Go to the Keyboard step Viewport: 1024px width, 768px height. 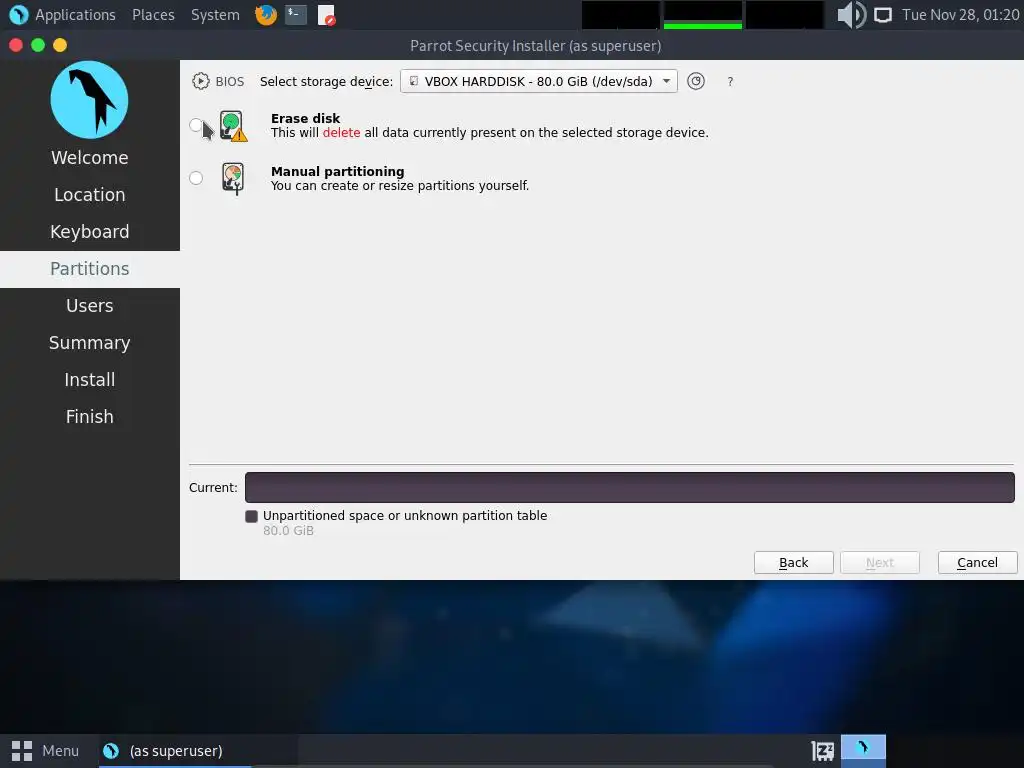point(89,232)
